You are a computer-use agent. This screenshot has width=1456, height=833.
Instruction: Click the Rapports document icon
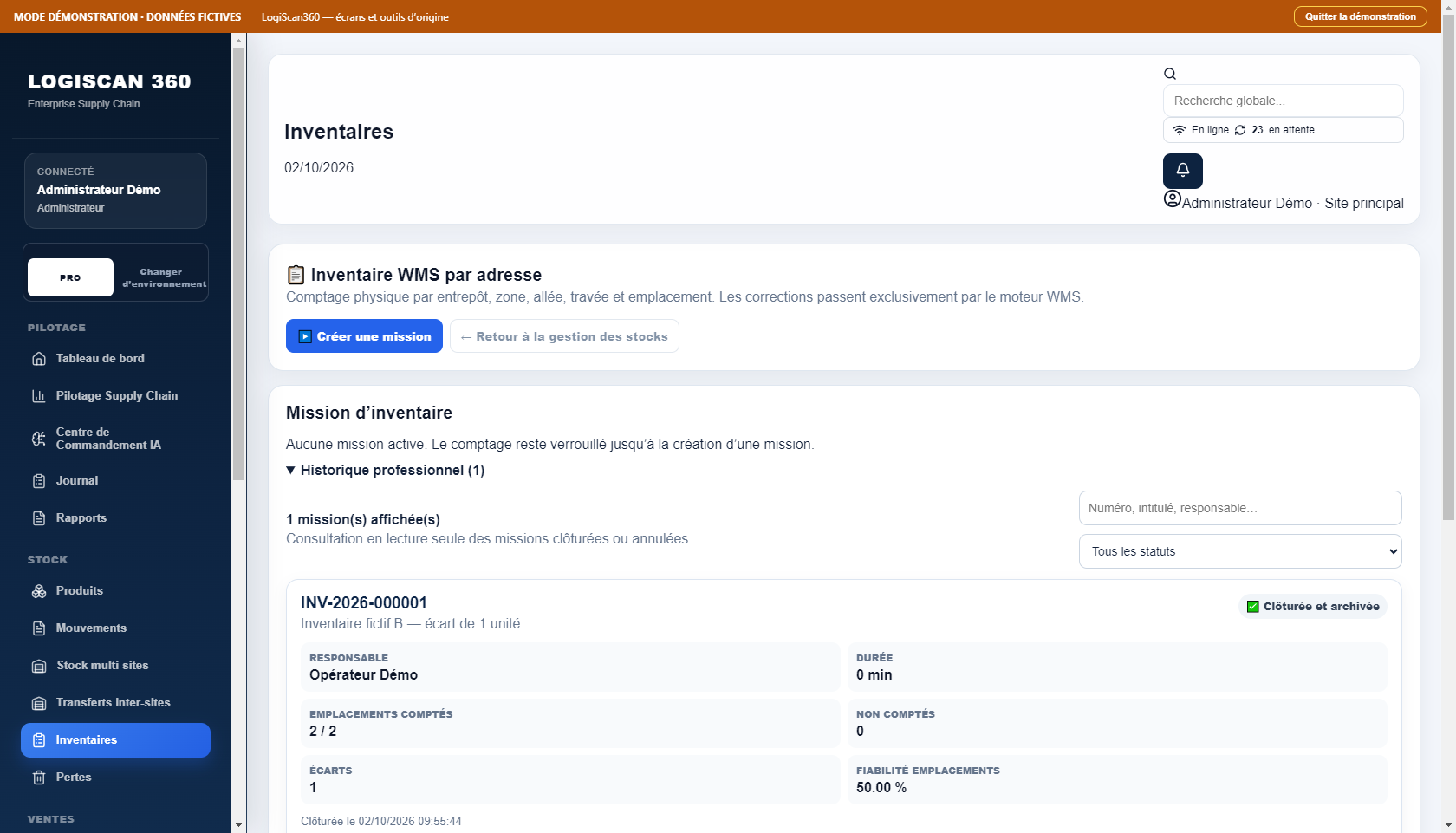[39, 518]
